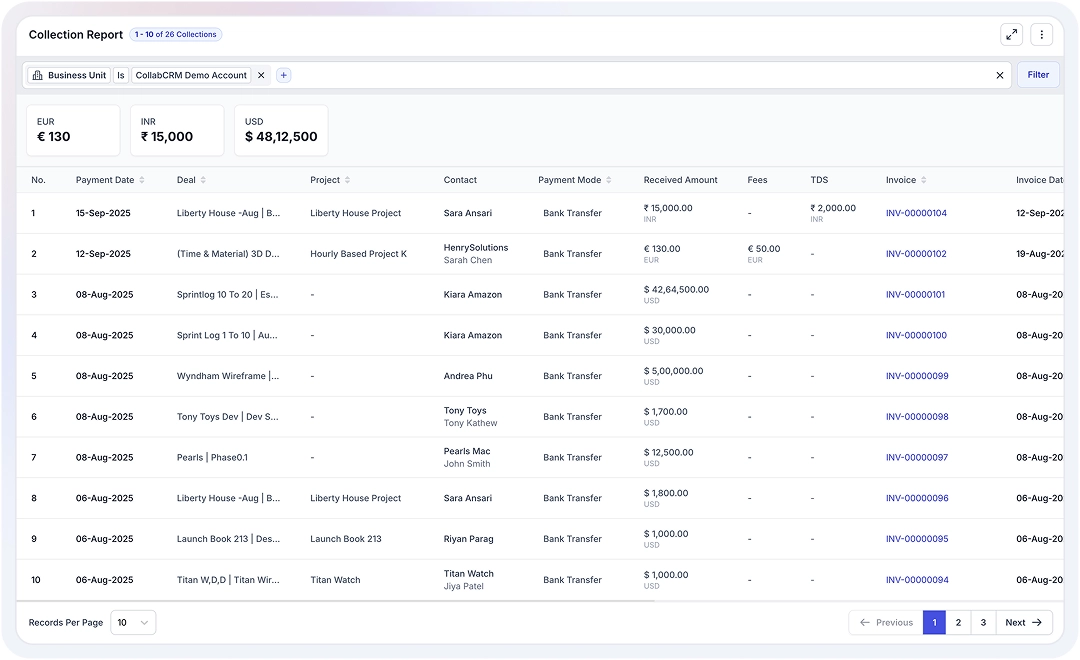Select page 2 of results

click(958, 622)
